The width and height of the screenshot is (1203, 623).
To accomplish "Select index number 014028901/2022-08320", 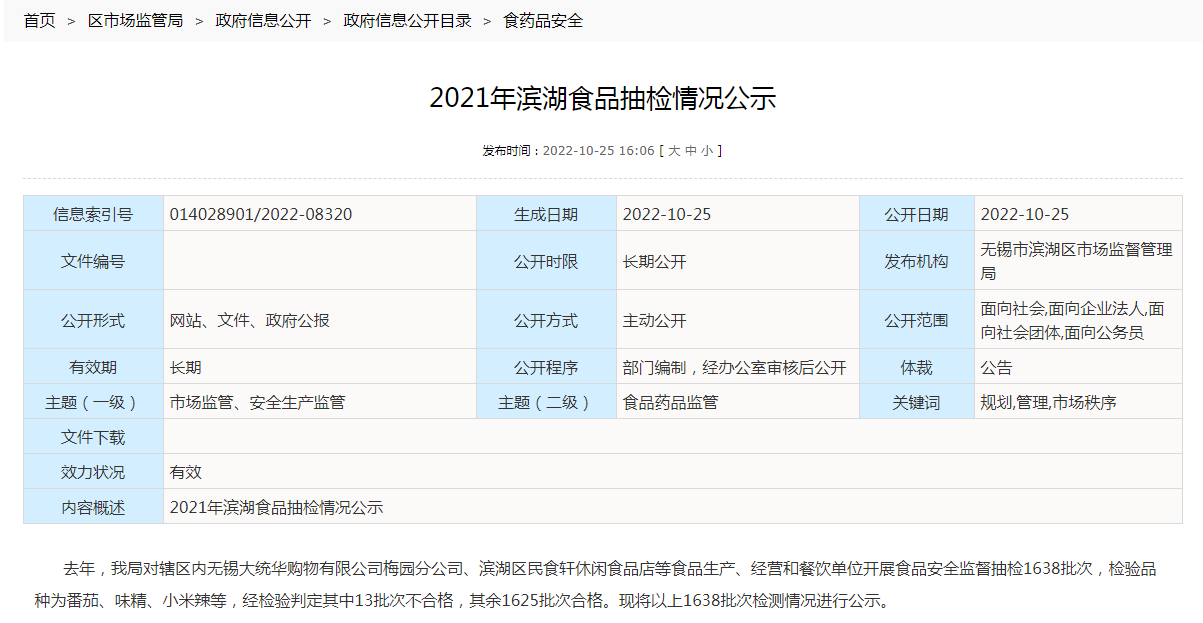I will point(261,214).
